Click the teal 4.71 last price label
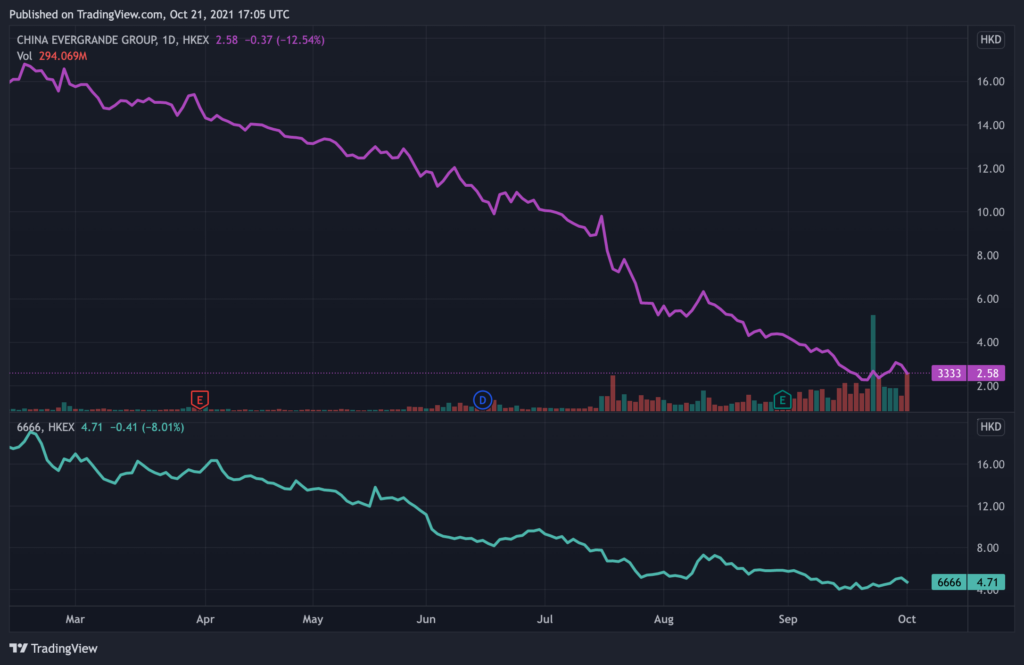 coord(987,582)
